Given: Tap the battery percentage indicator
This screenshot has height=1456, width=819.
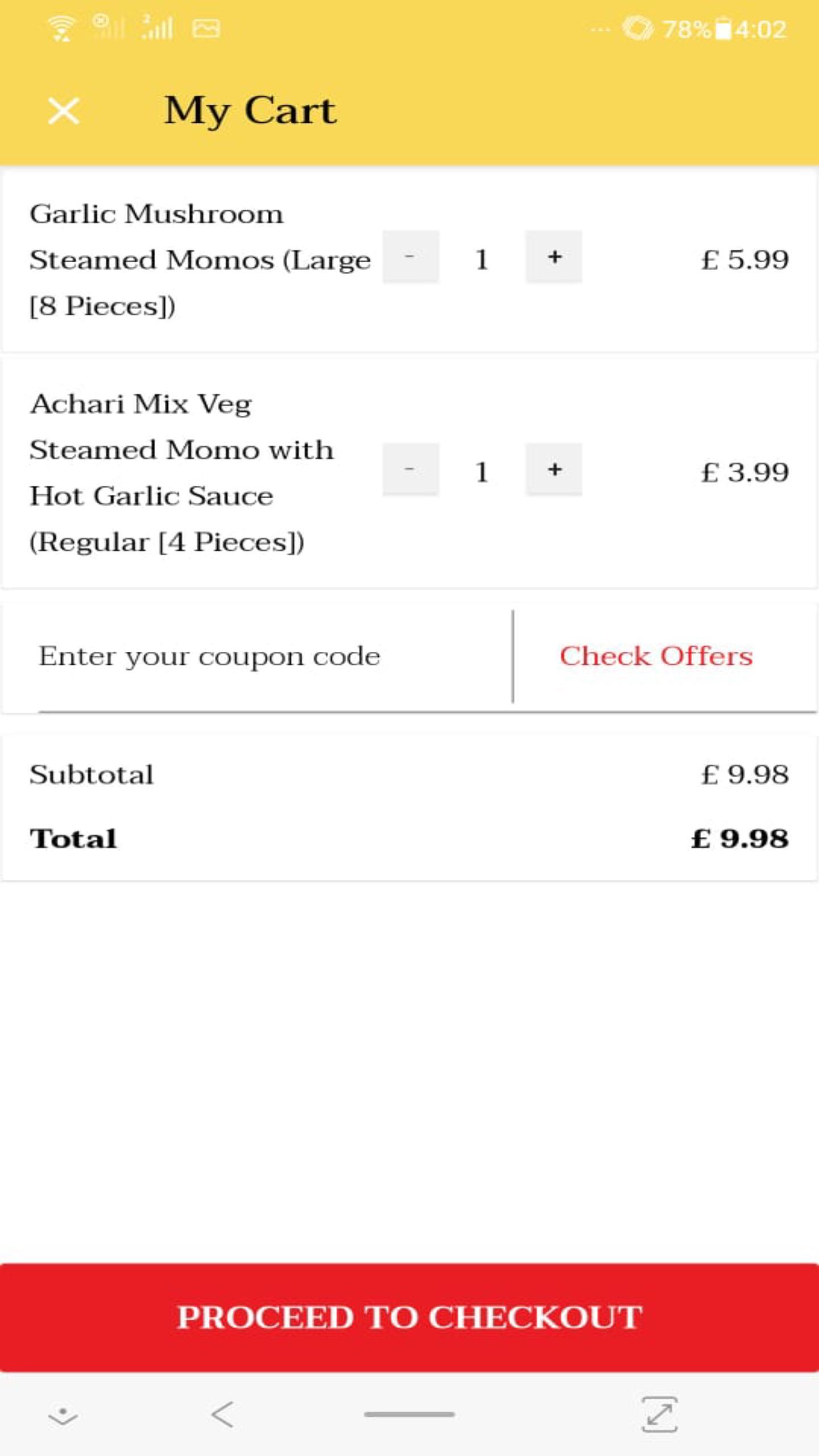Looking at the screenshot, I should point(687,29).
